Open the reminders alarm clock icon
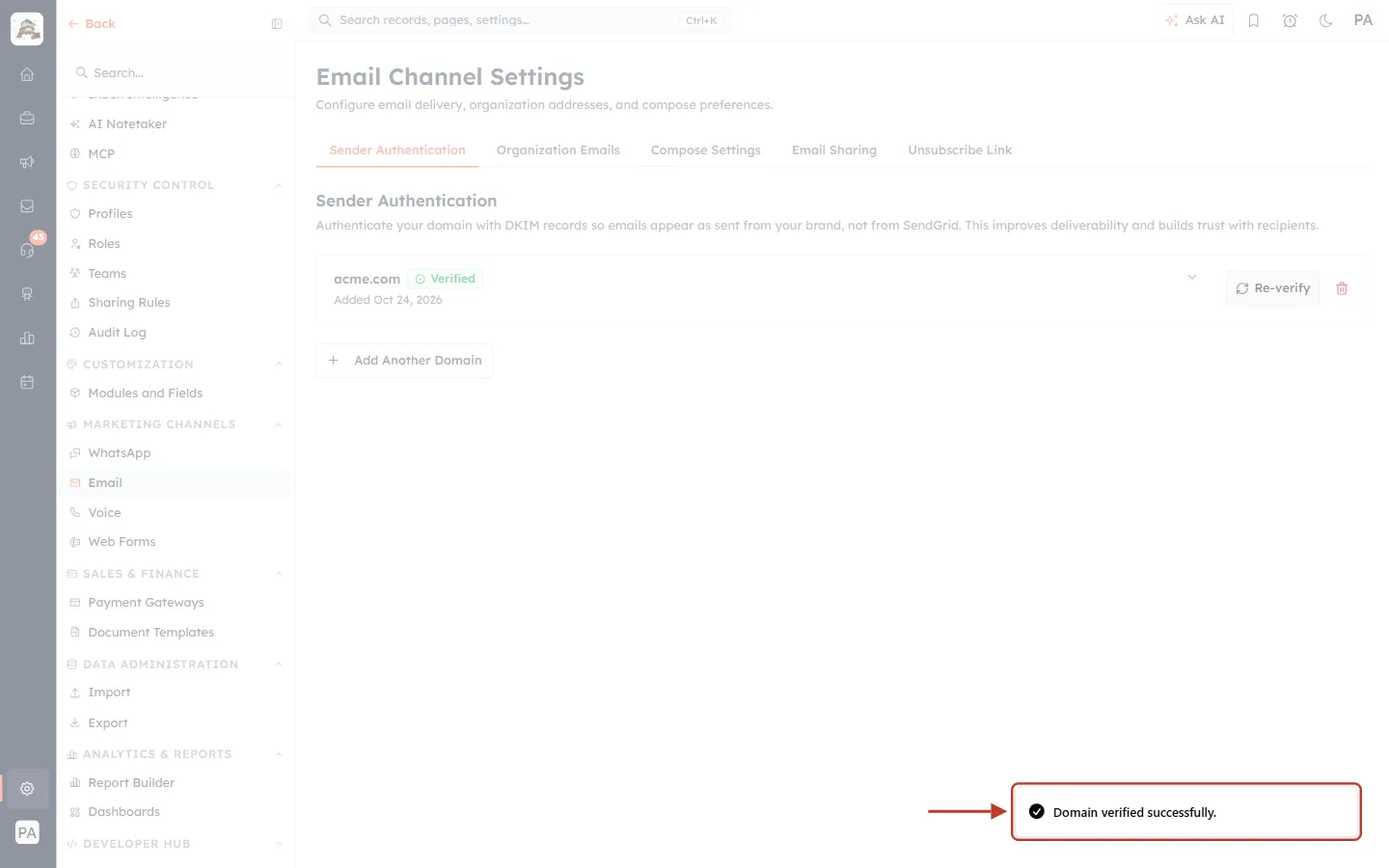 (x=1290, y=20)
